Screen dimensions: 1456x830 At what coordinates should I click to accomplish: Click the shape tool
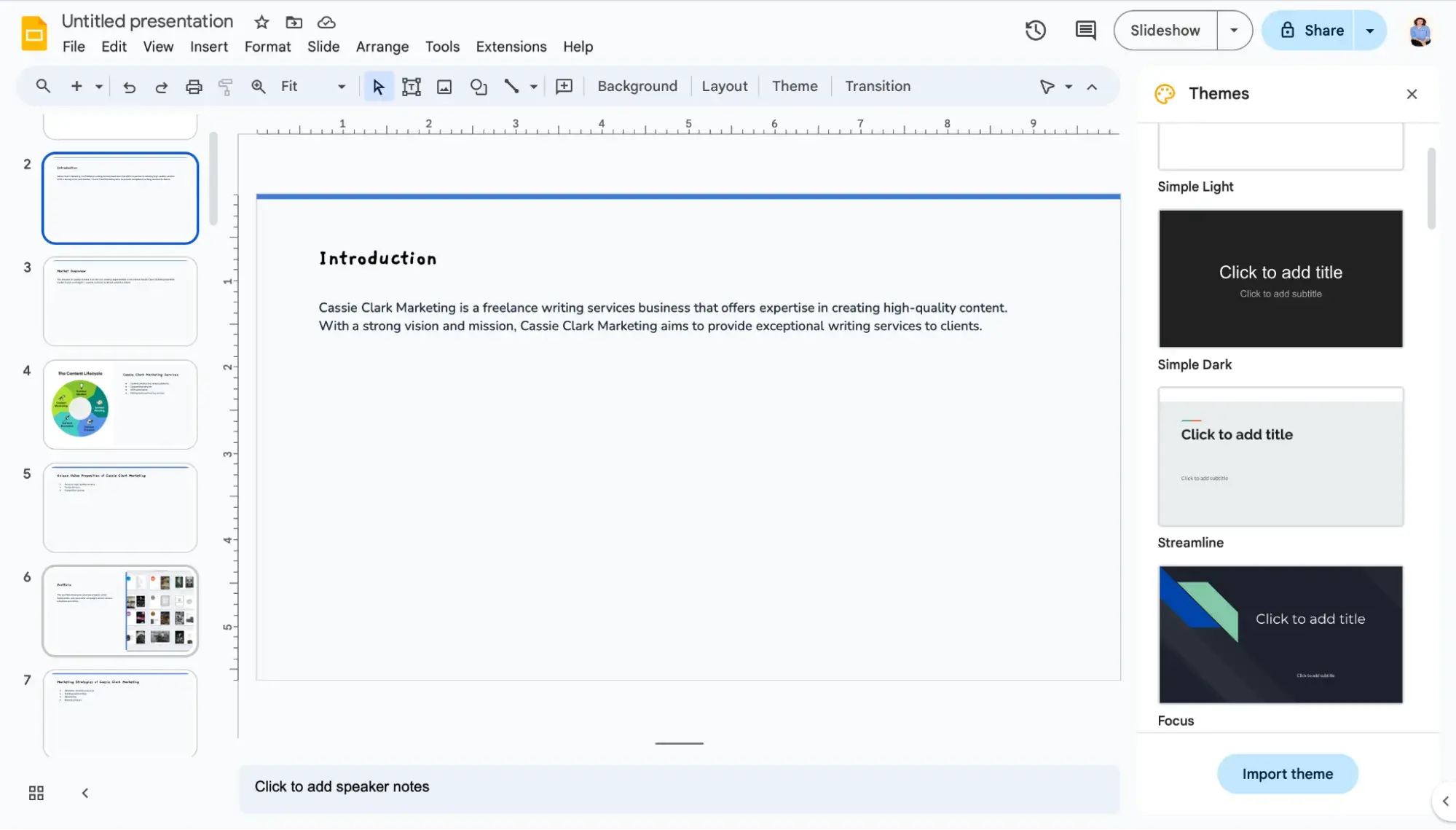pos(479,86)
